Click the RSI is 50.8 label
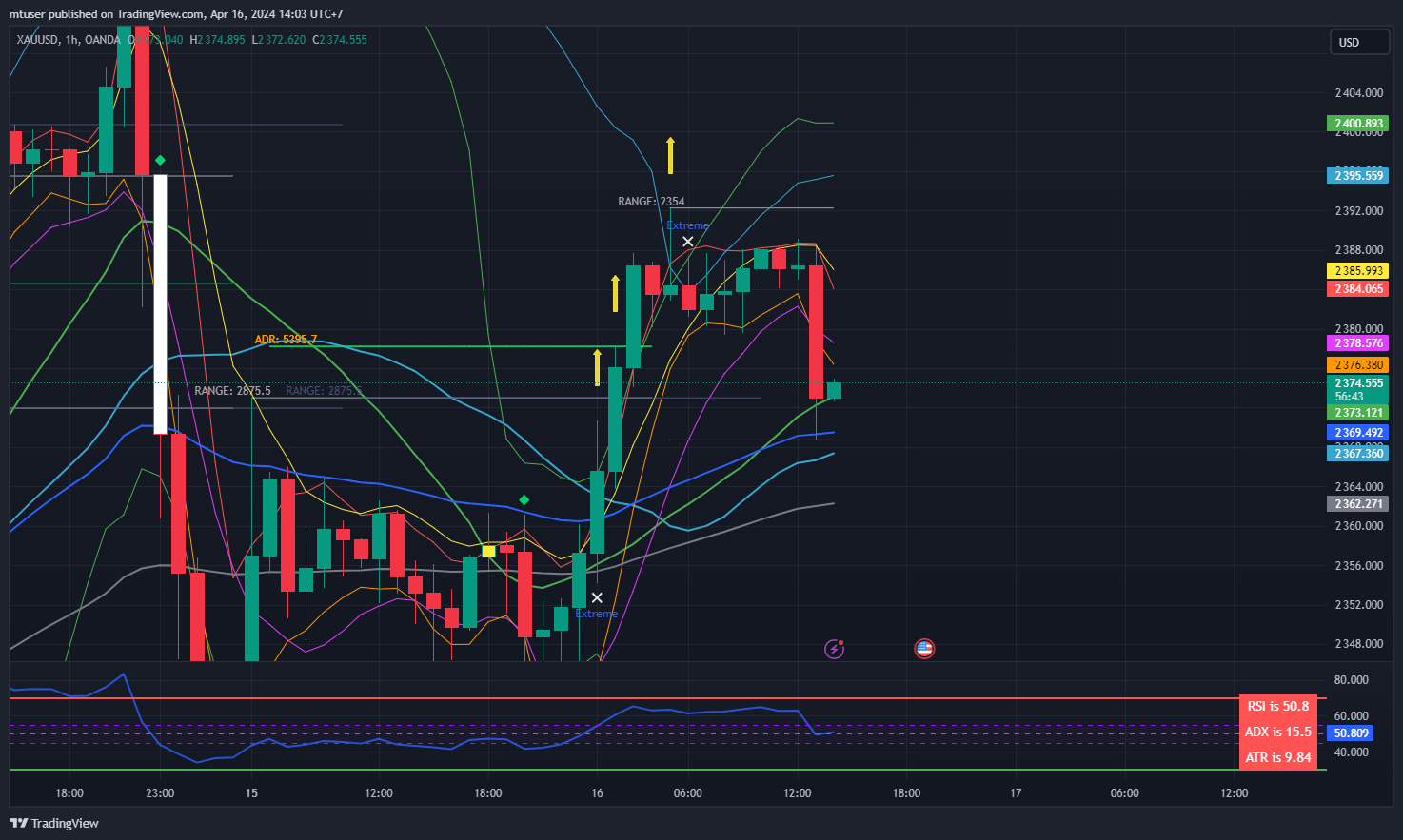This screenshot has height=840, width=1403. click(x=1278, y=706)
